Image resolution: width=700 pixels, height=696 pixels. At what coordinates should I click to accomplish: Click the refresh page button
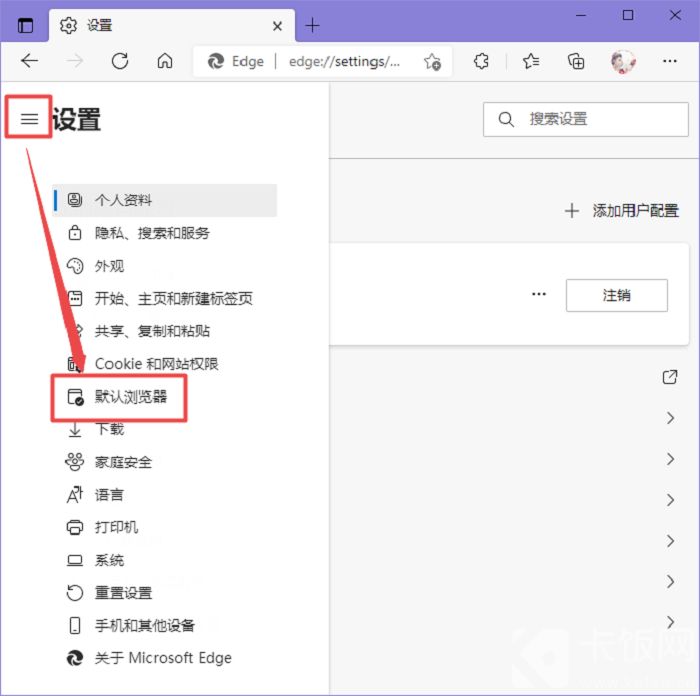[x=120, y=61]
